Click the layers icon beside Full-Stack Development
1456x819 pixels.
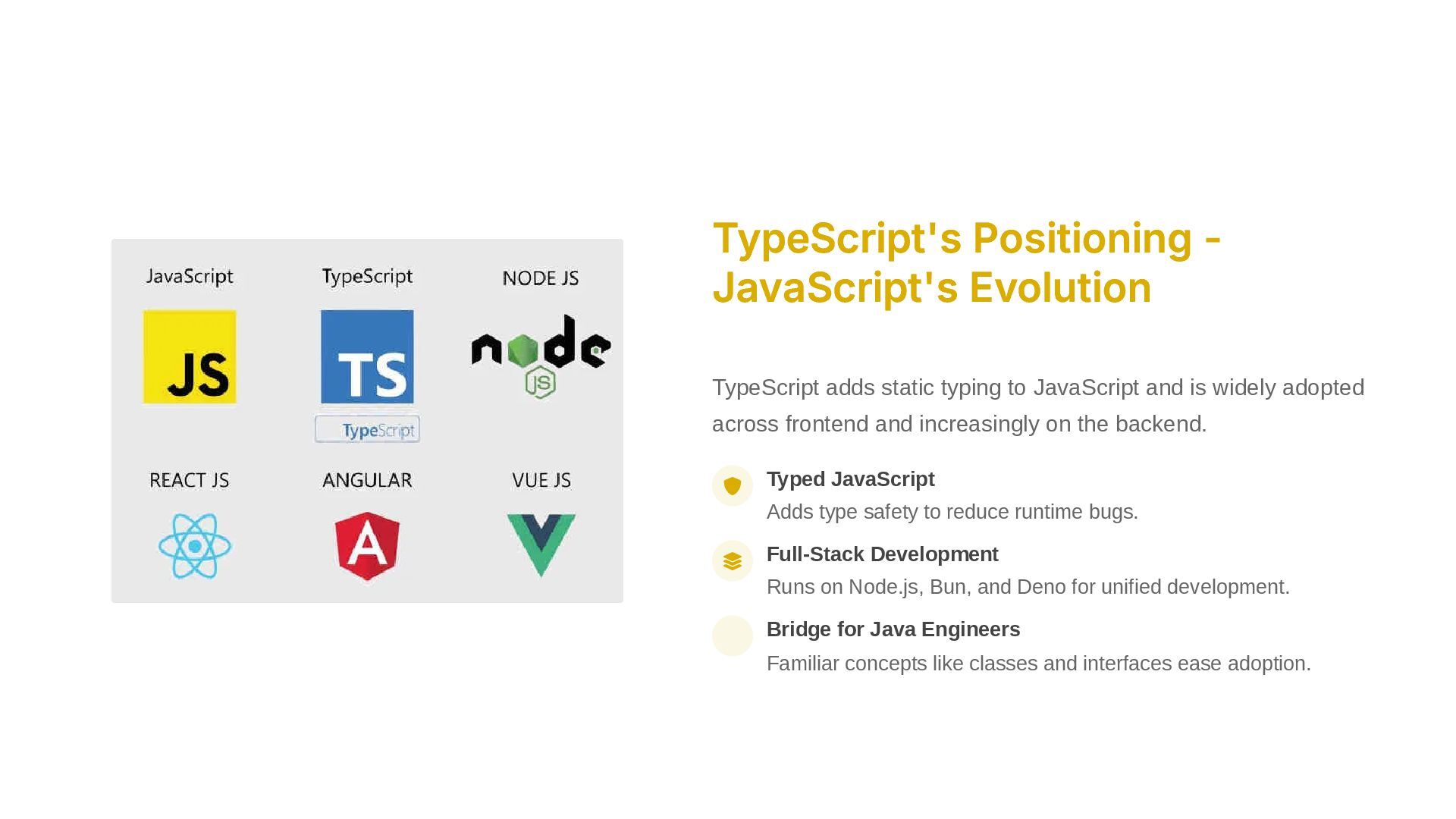coord(732,560)
